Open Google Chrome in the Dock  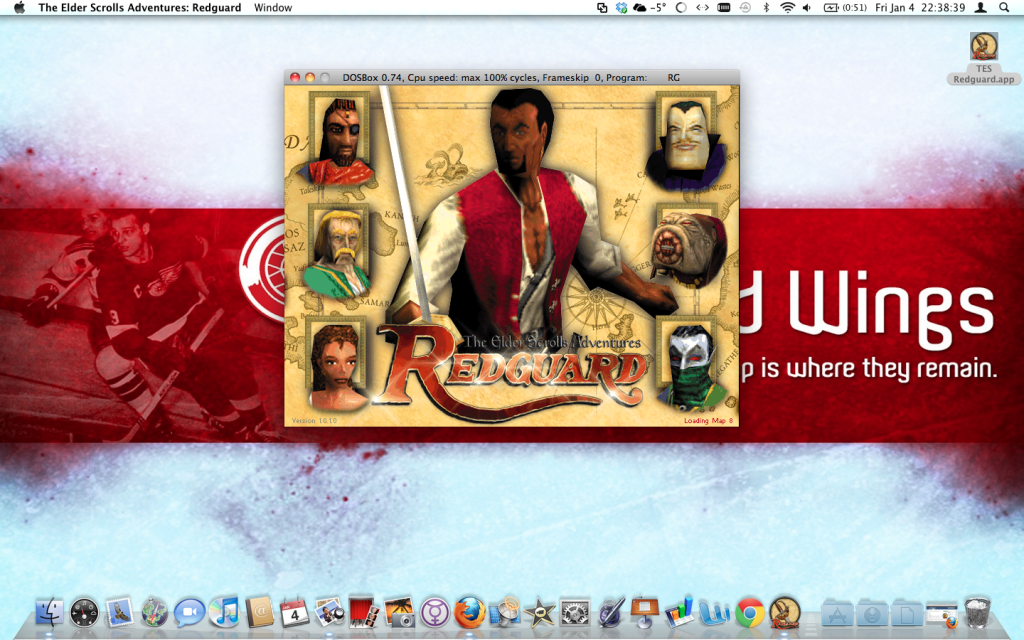750,613
